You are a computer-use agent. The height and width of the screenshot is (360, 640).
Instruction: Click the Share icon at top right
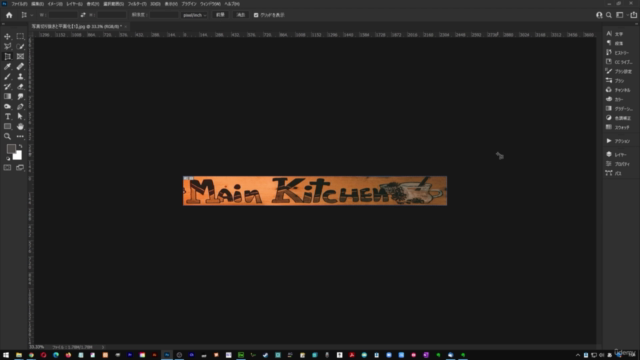tap(633, 15)
